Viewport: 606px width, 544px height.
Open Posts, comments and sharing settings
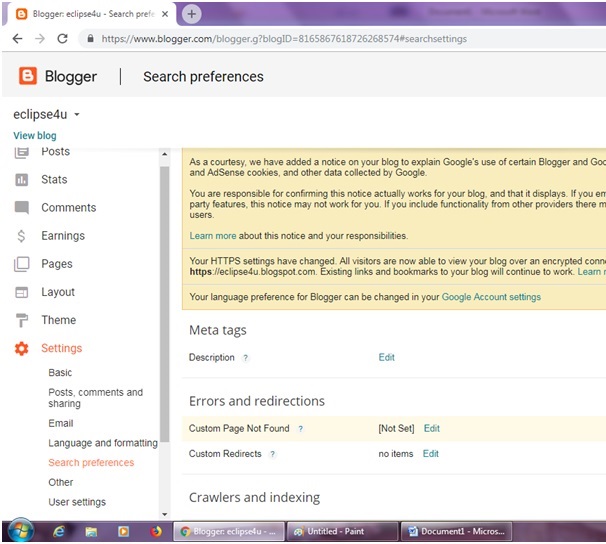pos(95,398)
